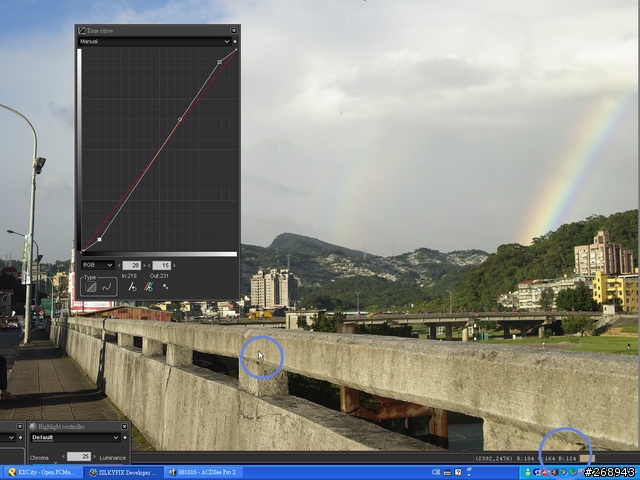Click the add-taste icon beside the Manual preset
The height and width of the screenshot is (480, 640).
(x=235, y=42)
